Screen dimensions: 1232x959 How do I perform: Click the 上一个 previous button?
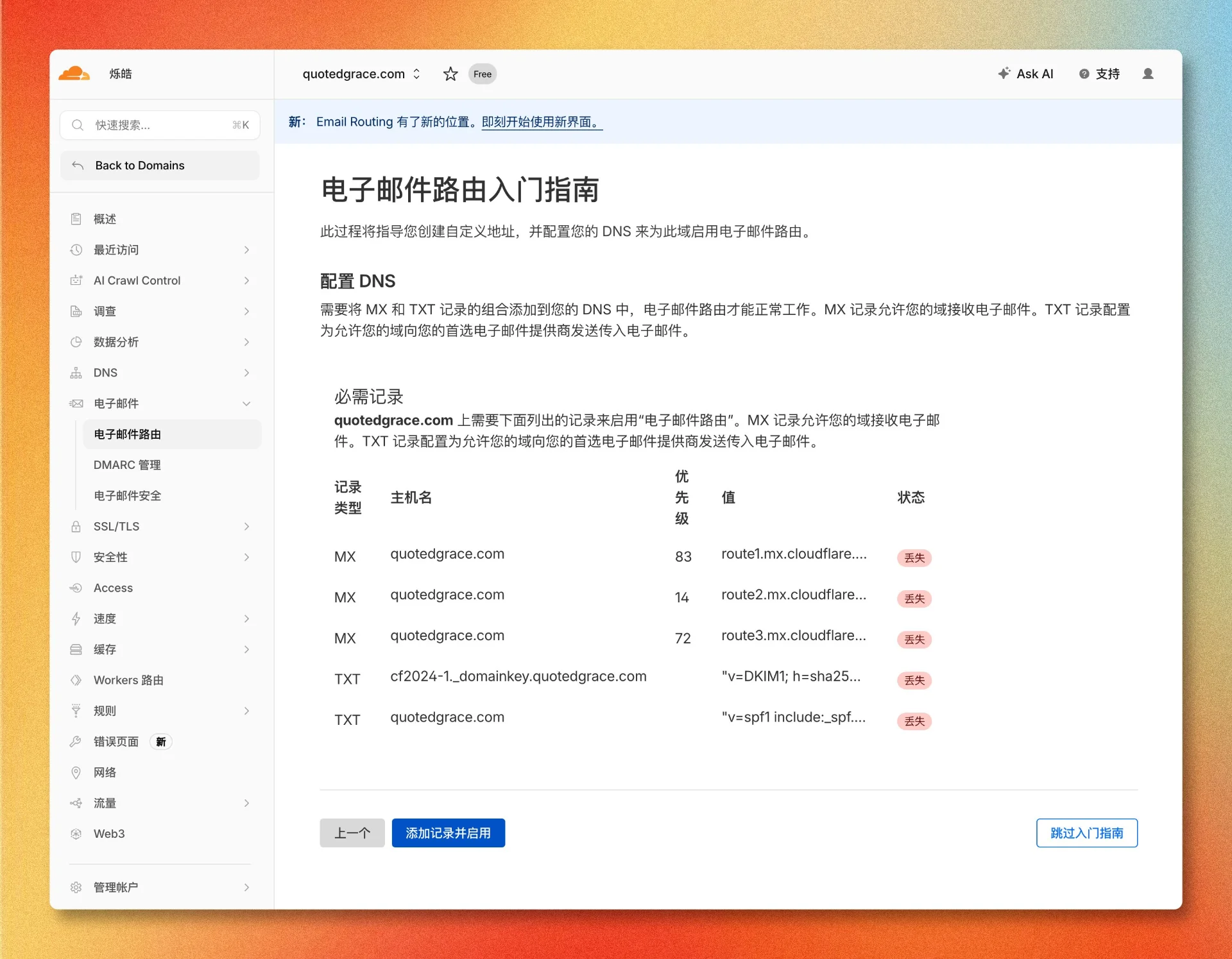(x=352, y=833)
